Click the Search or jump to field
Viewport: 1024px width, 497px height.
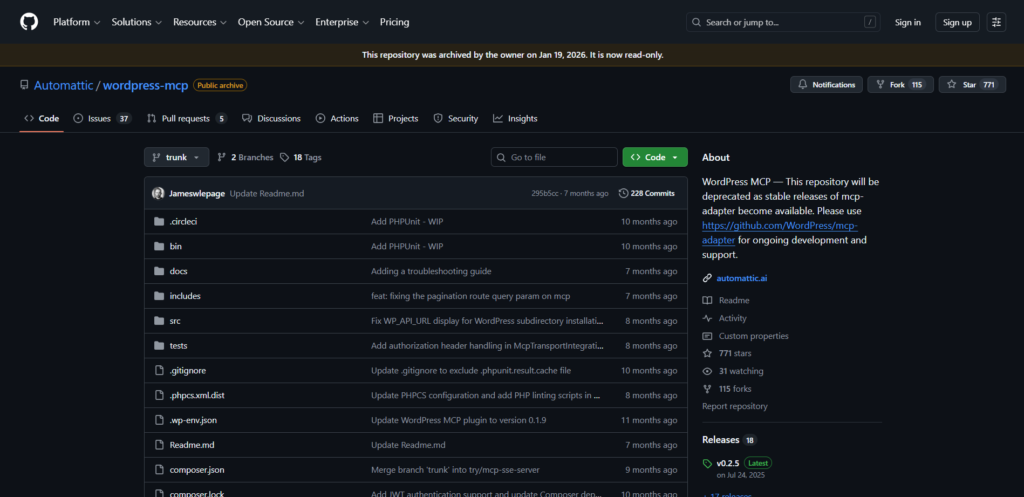coord(783,22)
